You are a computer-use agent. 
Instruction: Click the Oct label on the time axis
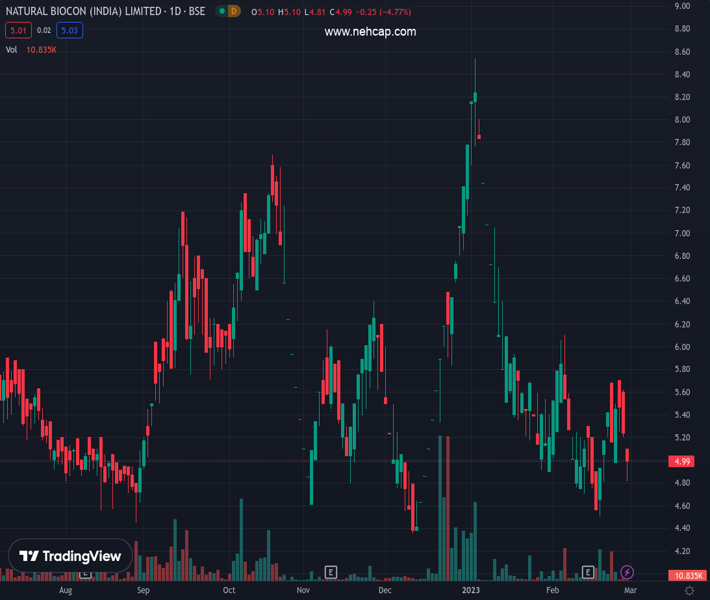[229, 591]
